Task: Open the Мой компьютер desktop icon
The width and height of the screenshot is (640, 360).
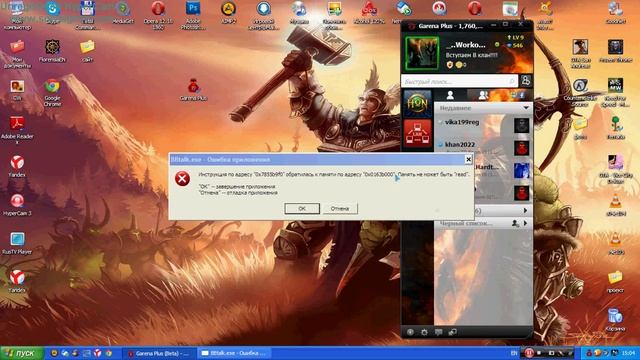Action: [x=17, y=16]
